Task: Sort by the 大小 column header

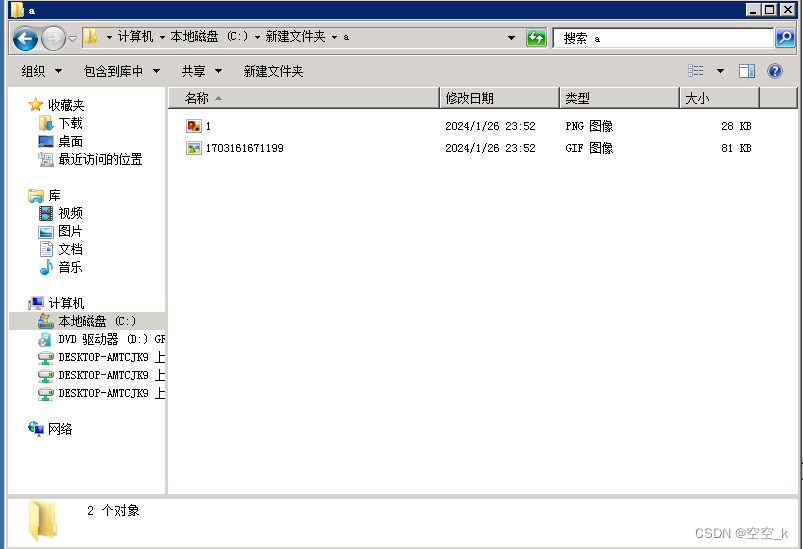Action: (x=719, y=98)
